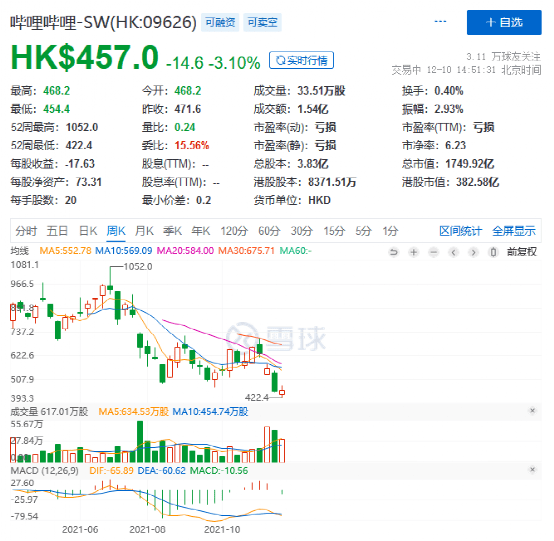Click the 52周最低 422.4 value
This screenshot has width=554, height=541.
point(79,146)
